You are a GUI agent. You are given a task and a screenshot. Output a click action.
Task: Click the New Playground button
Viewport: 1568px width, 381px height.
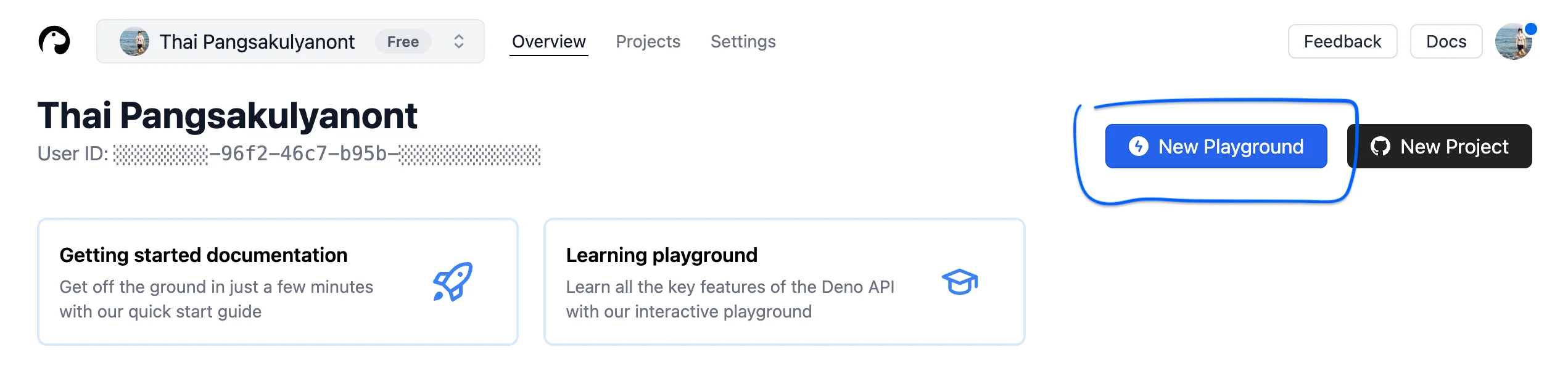click(x=1216, y=146)
